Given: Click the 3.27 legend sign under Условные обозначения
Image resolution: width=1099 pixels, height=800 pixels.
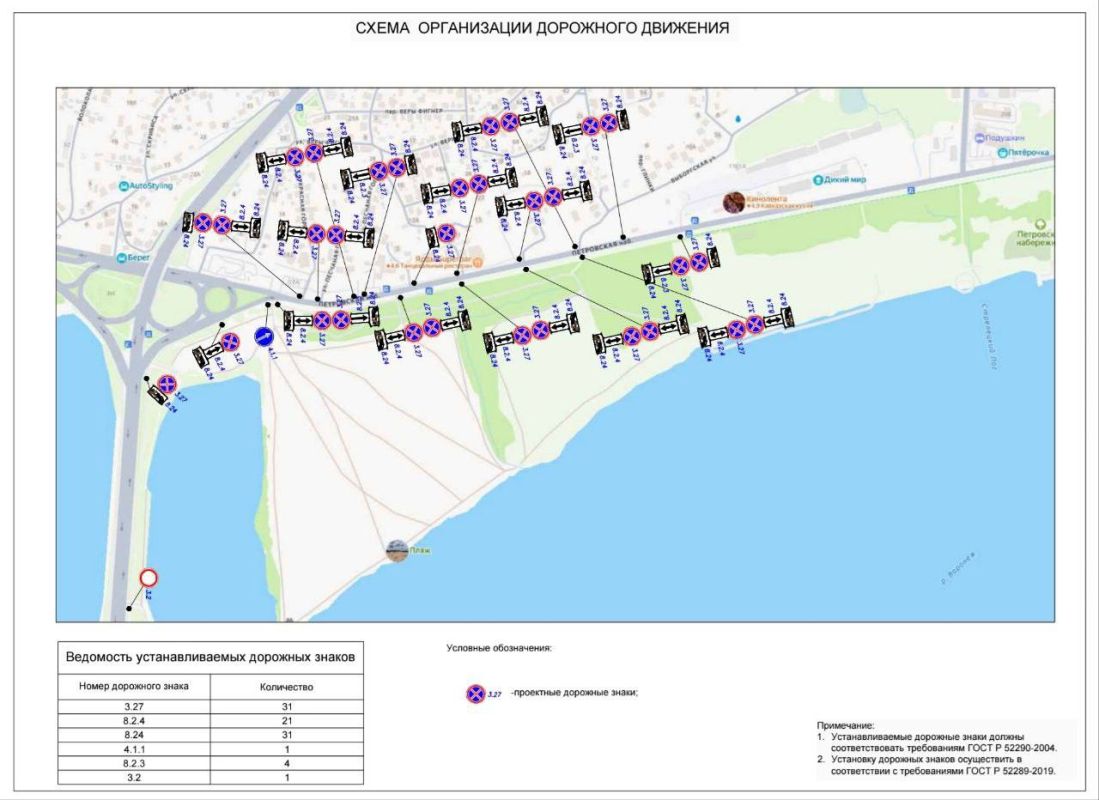Looking at the screenshot, I should pyautogui.click(x=476, y=693).
